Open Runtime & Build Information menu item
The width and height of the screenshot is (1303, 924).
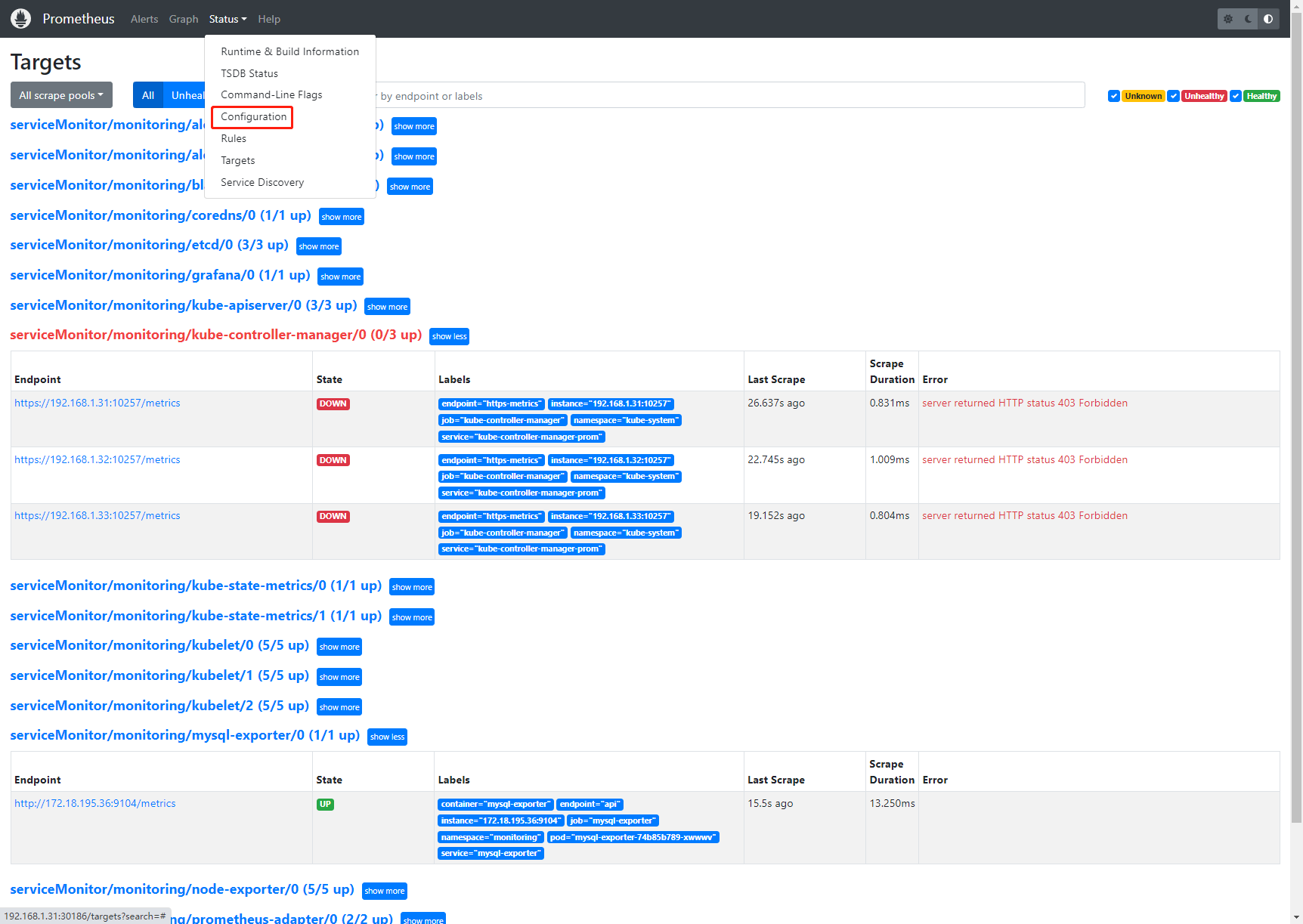coord(290,51)
